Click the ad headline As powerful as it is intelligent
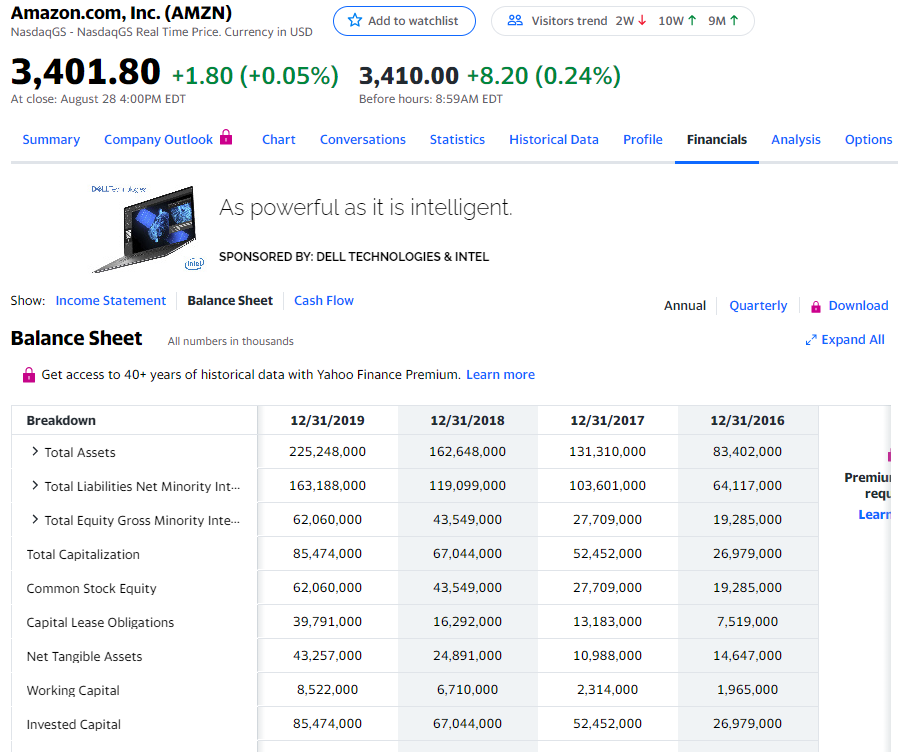Image resolution: width=898 pixels, height=752 pixels. [x=365, y=207]
